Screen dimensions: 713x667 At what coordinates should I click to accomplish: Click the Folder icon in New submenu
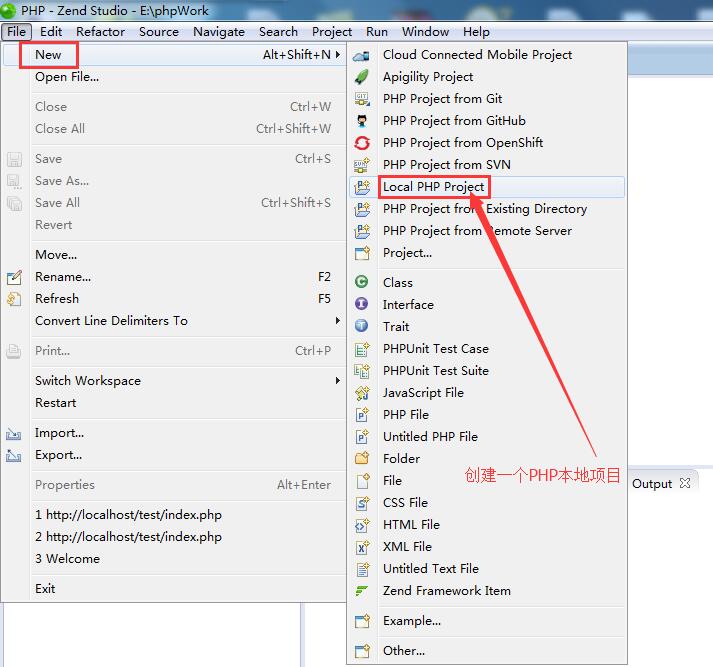[362, 458]
